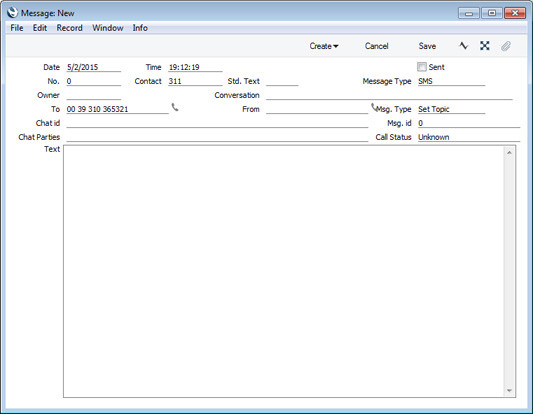Screen dimensions: 533x414
Task: Open the paperclip attachments icon
Action: pos(506,46)
